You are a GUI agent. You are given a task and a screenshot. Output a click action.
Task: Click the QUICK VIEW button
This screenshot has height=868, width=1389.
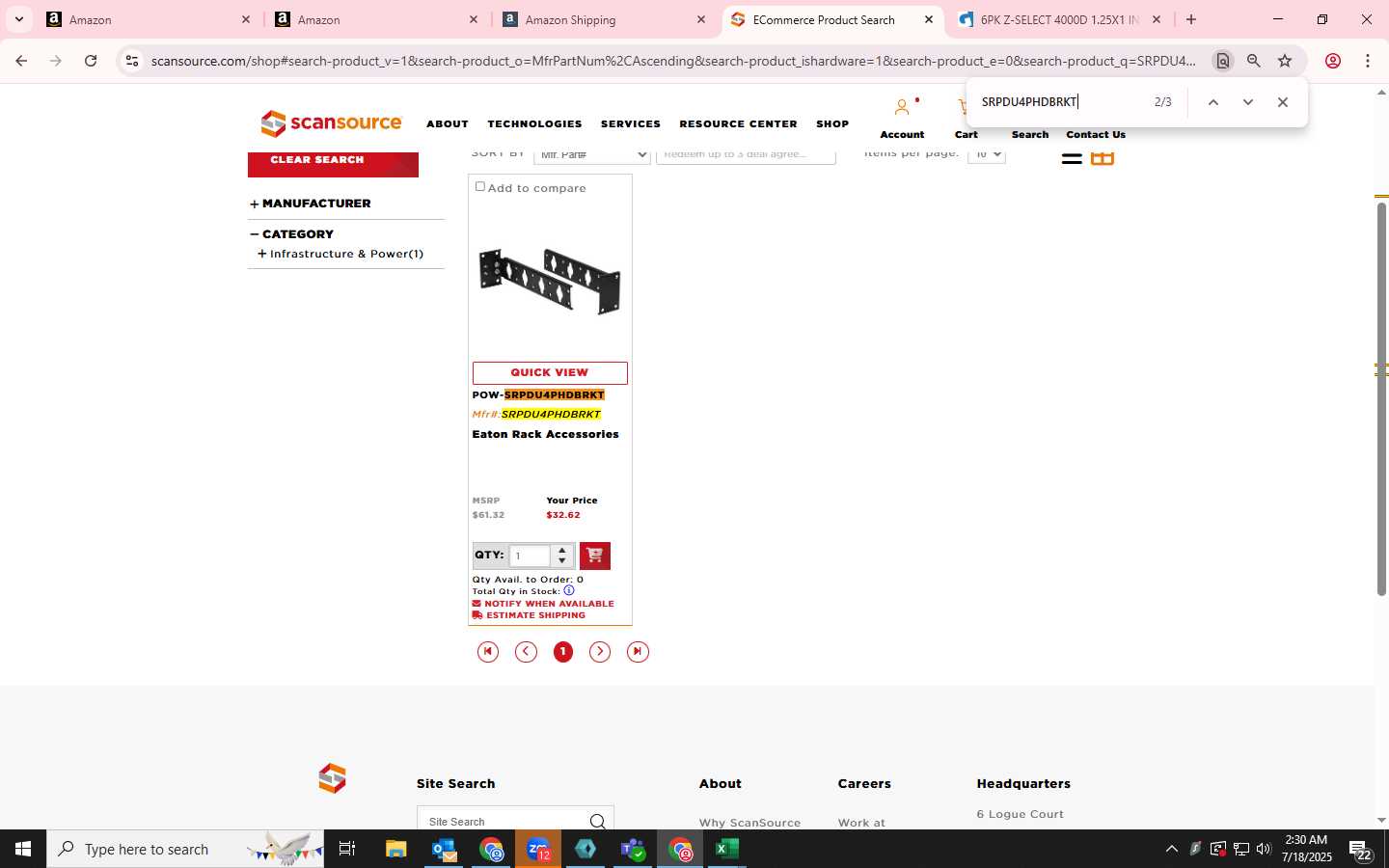click(x=550, y=372)
